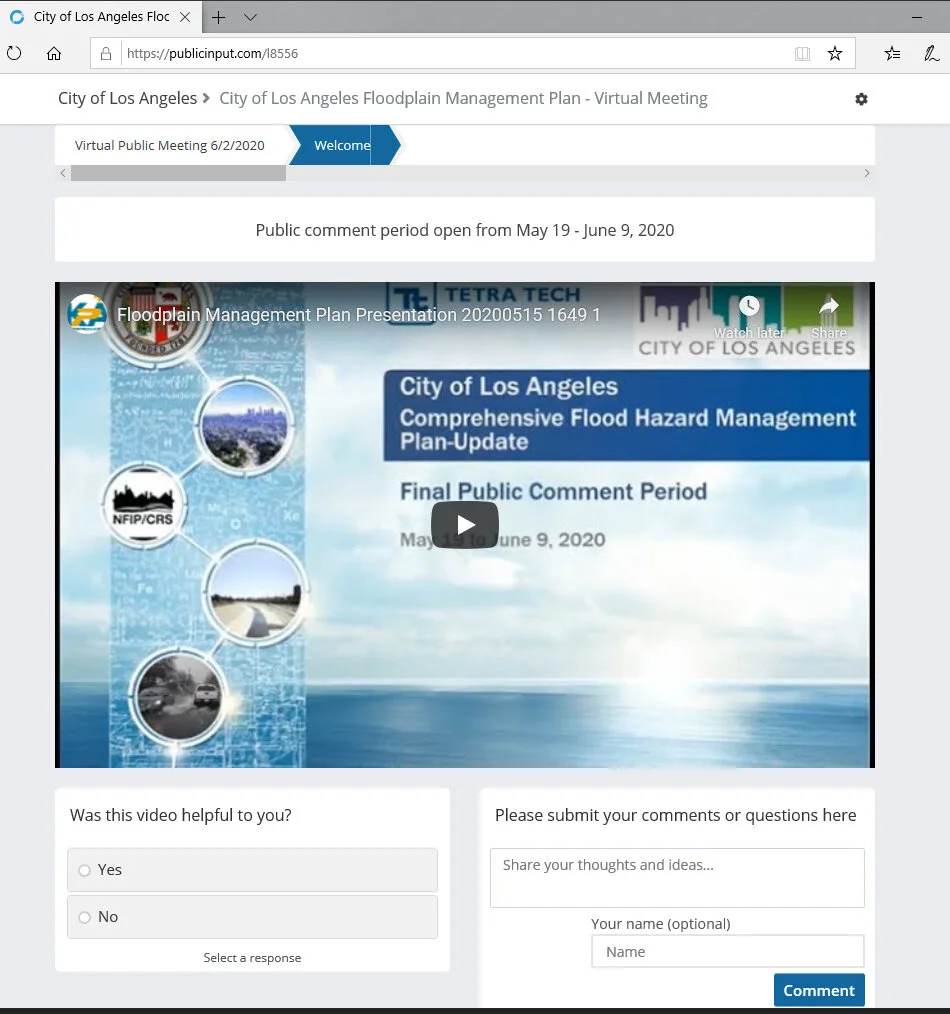Click the step bar left scroll arrow
The width and height of the screenshot is (950, 1014).
tap(63, 173)
